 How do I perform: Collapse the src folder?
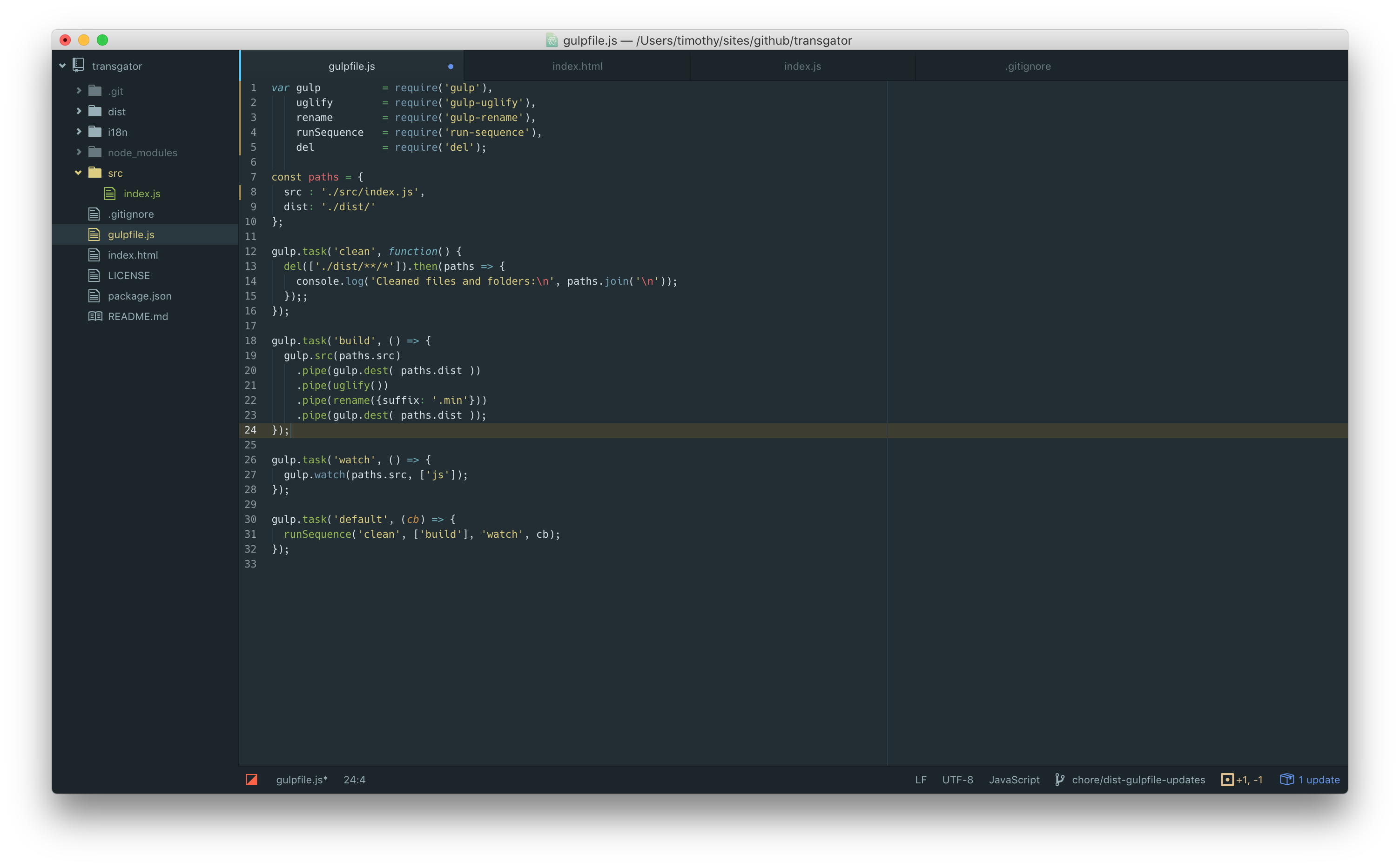(x=79, y=173)
